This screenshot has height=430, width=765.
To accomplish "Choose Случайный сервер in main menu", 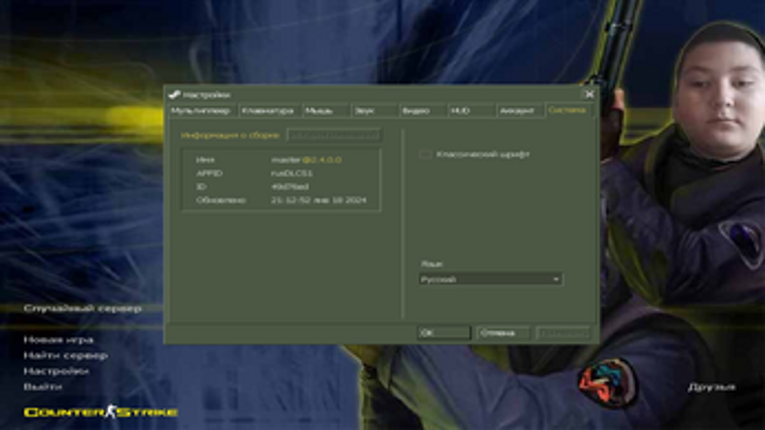I will [x=82, y=308].
